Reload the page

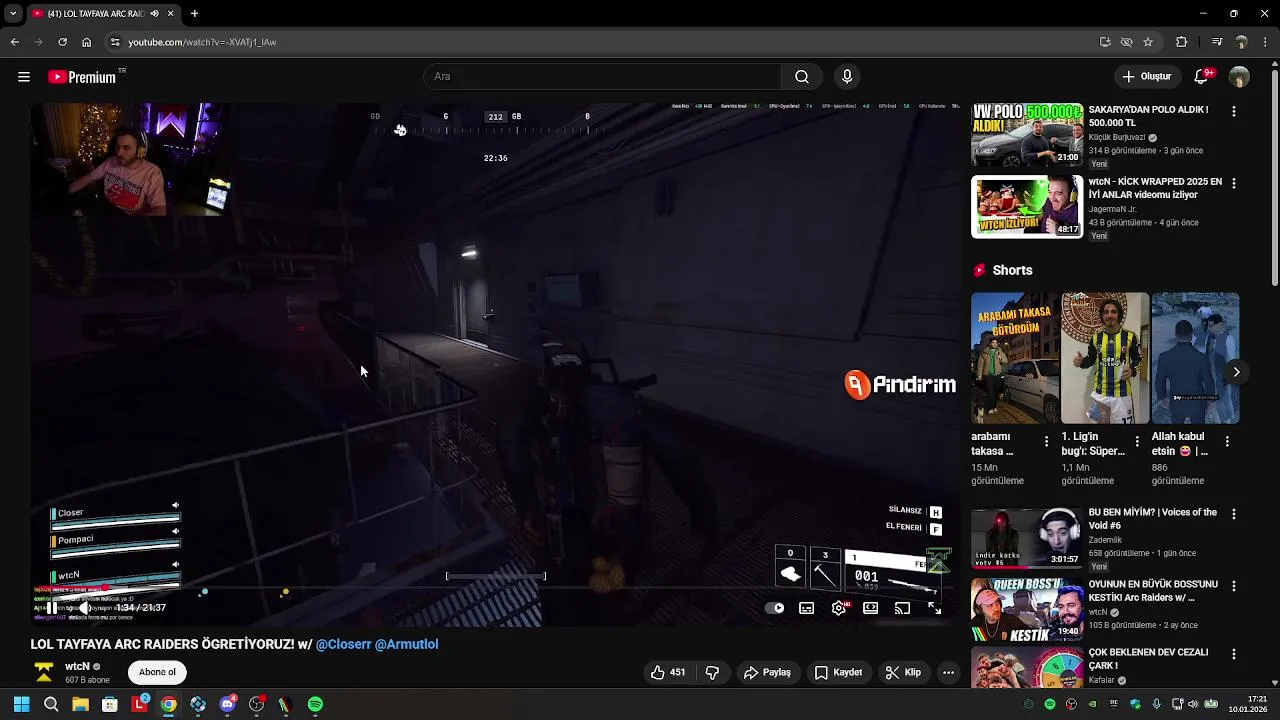click(62, 42)
